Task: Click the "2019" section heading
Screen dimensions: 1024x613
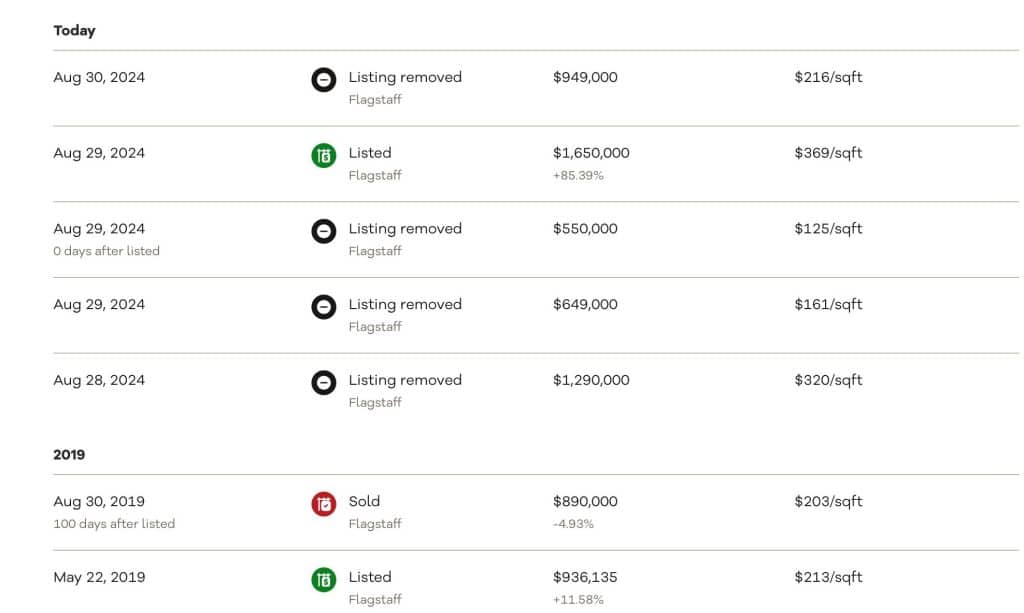Action: tap(69, 455)
